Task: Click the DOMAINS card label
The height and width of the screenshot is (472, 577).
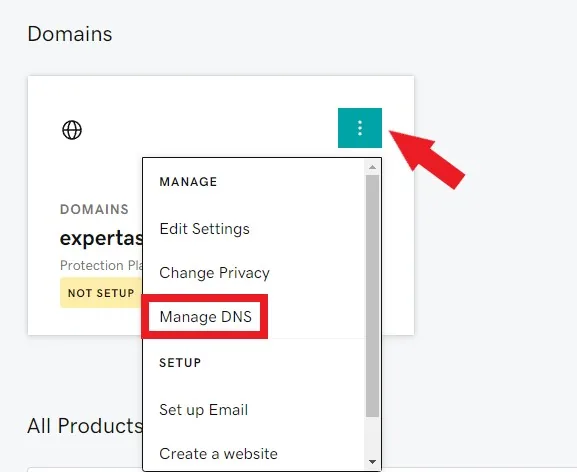Action: [94, 209]
